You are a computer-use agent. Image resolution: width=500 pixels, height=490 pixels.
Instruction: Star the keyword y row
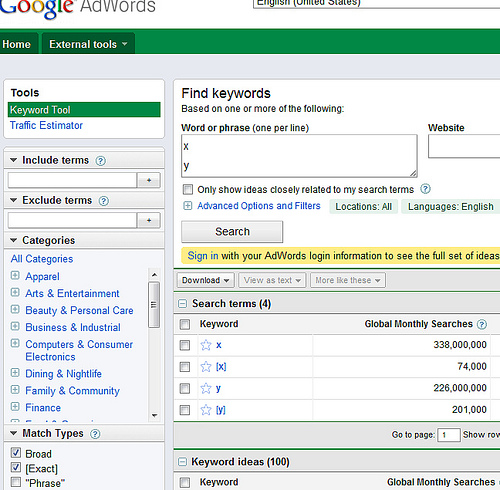[x=206, y=388]
